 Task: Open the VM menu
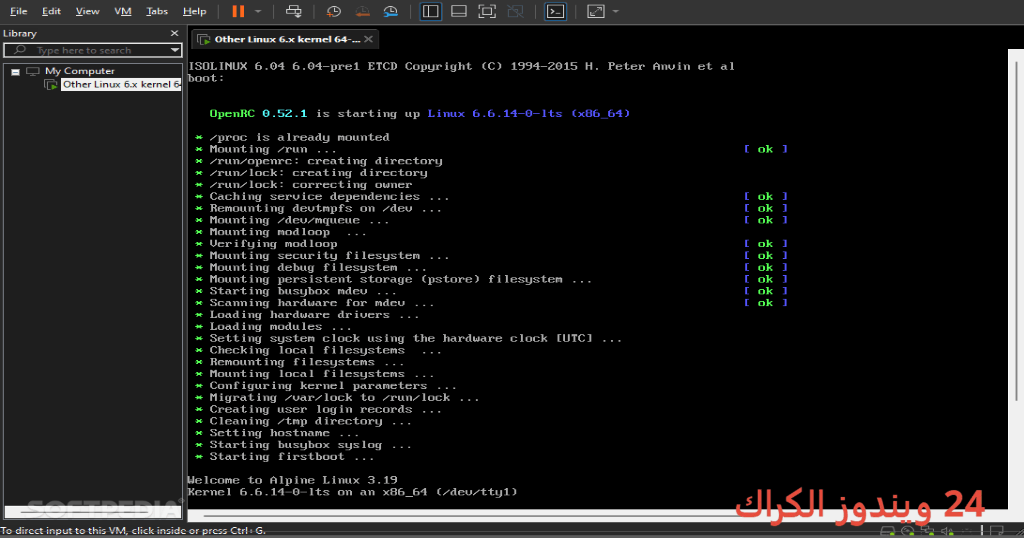tap(122, 11)
